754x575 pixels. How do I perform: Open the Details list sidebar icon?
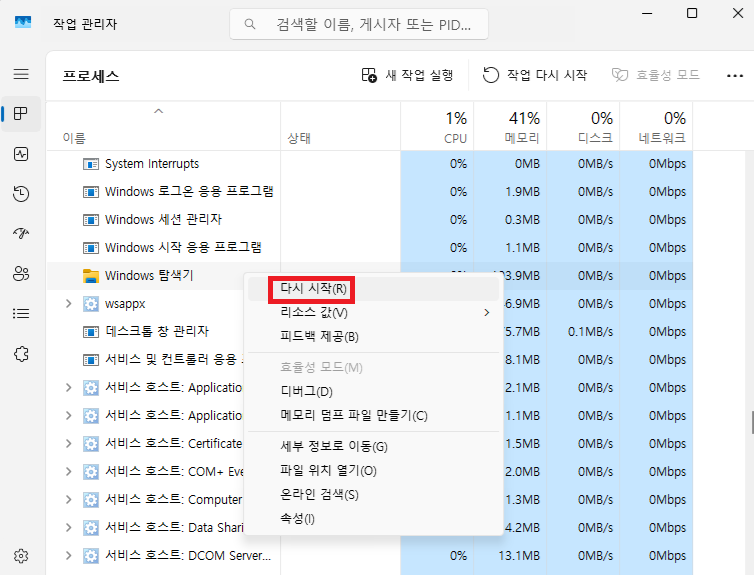coord(21,313)
